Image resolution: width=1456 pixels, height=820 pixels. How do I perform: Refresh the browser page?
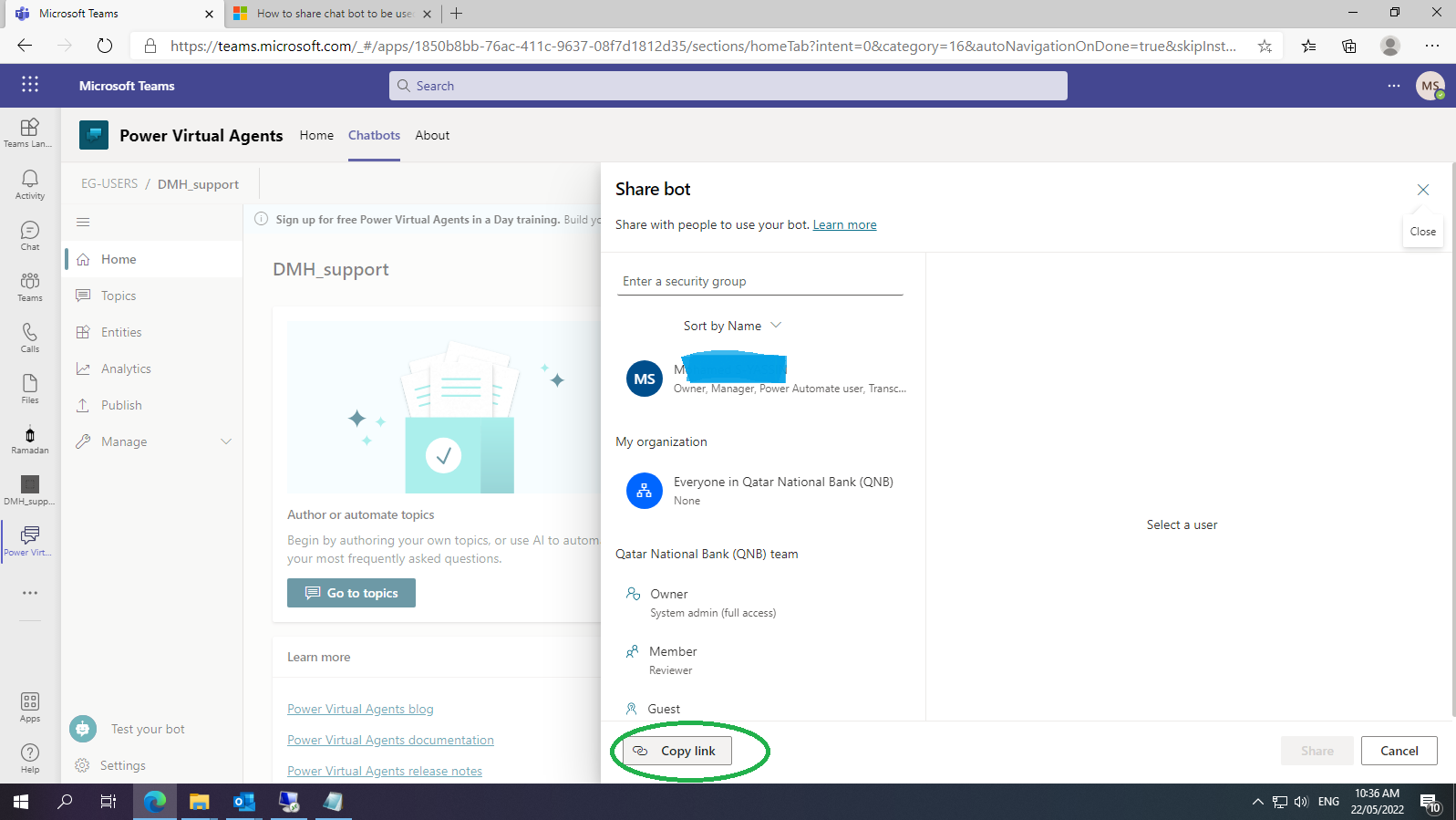click(x=105, y=46)
